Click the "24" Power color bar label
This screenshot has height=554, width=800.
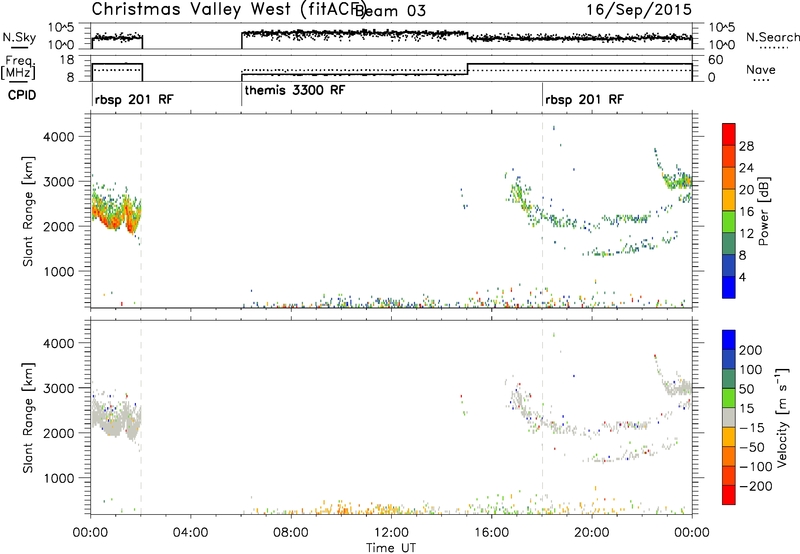pyautogui.click(x=746, y=168)
